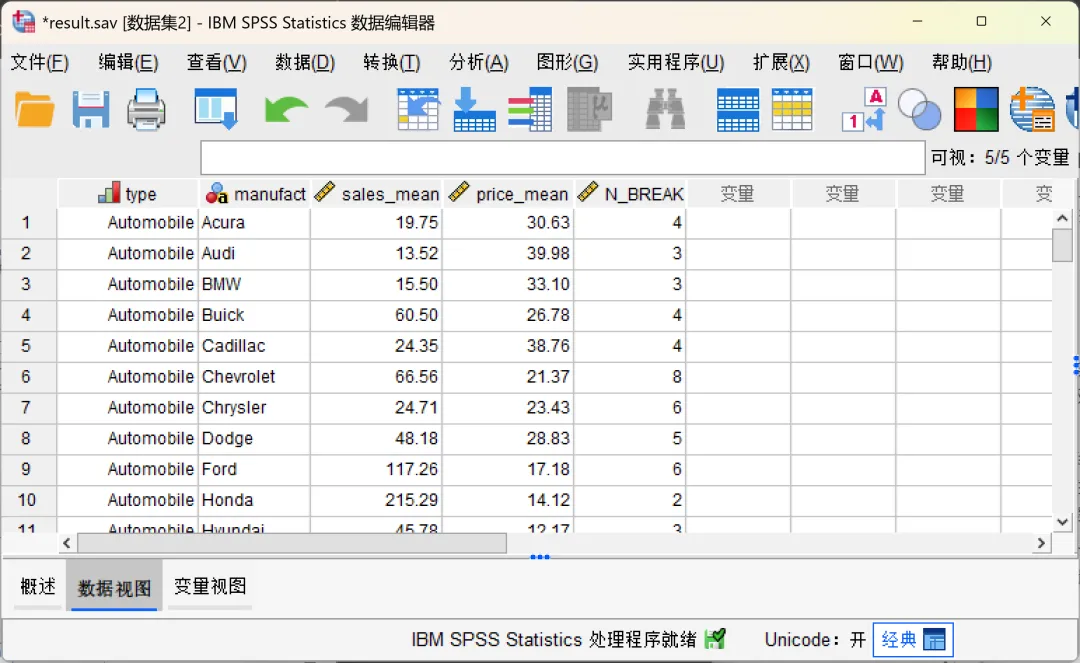Click the first empty 变量 column header
This screenshot has height=663, width=1080.
[738, 194]
